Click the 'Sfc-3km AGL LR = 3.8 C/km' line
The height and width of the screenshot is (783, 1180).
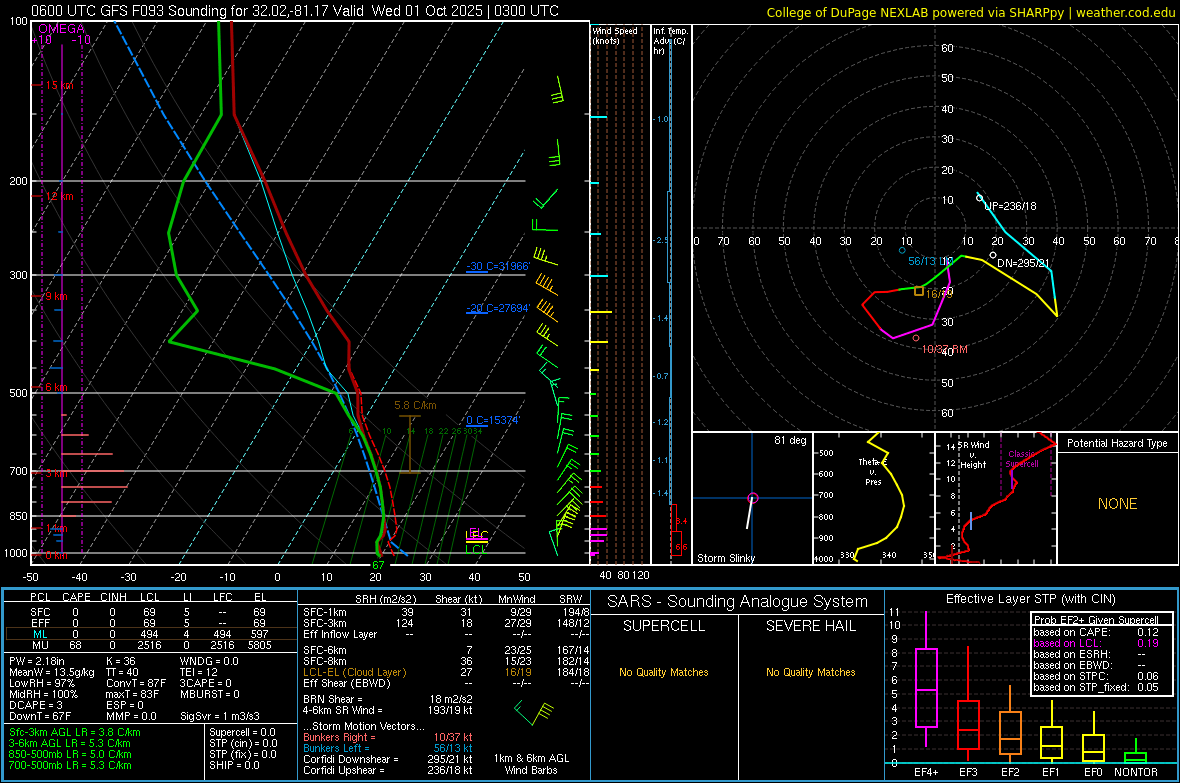pos(75,732)
